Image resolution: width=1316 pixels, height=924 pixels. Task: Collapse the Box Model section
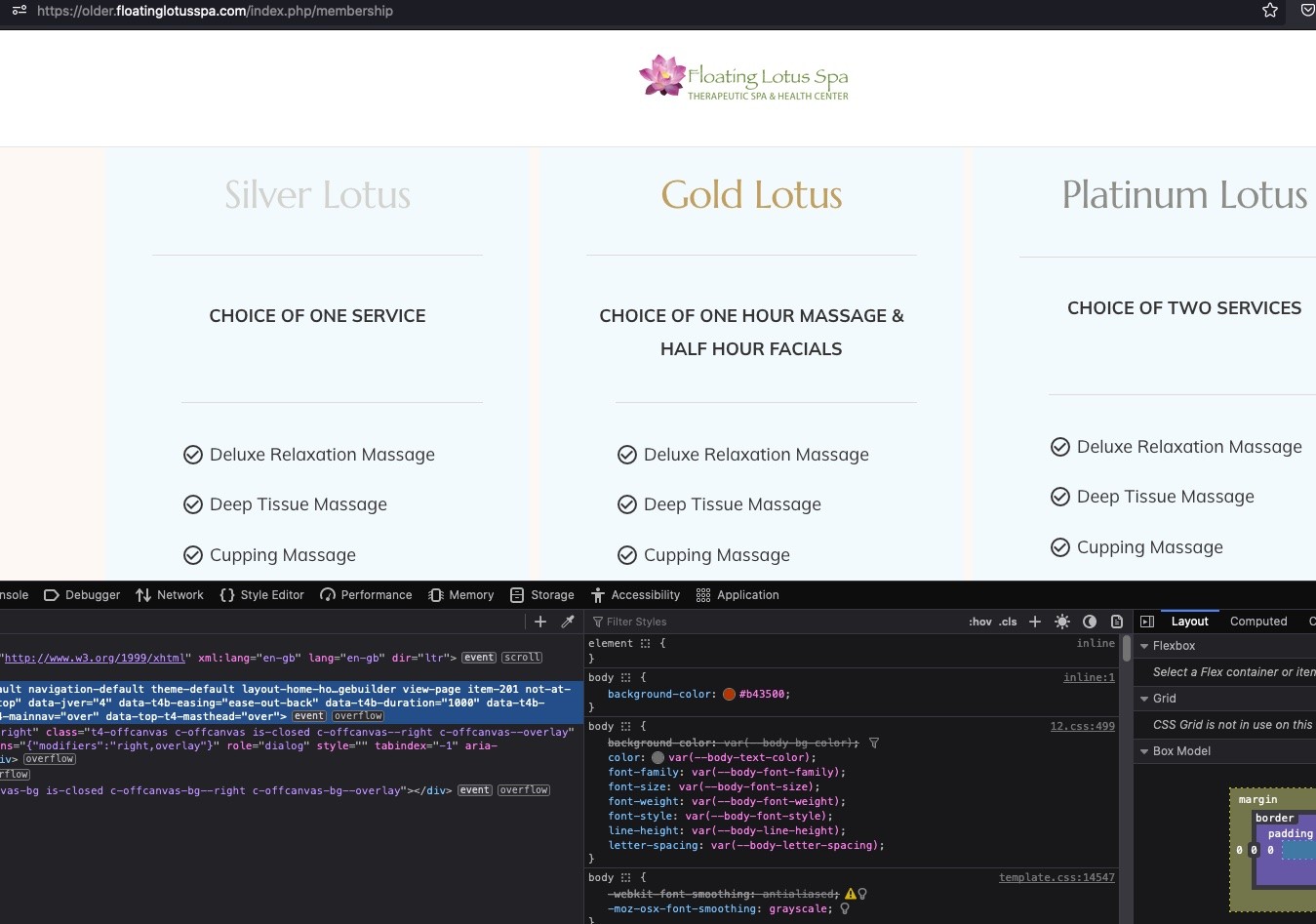(1144, 751)
